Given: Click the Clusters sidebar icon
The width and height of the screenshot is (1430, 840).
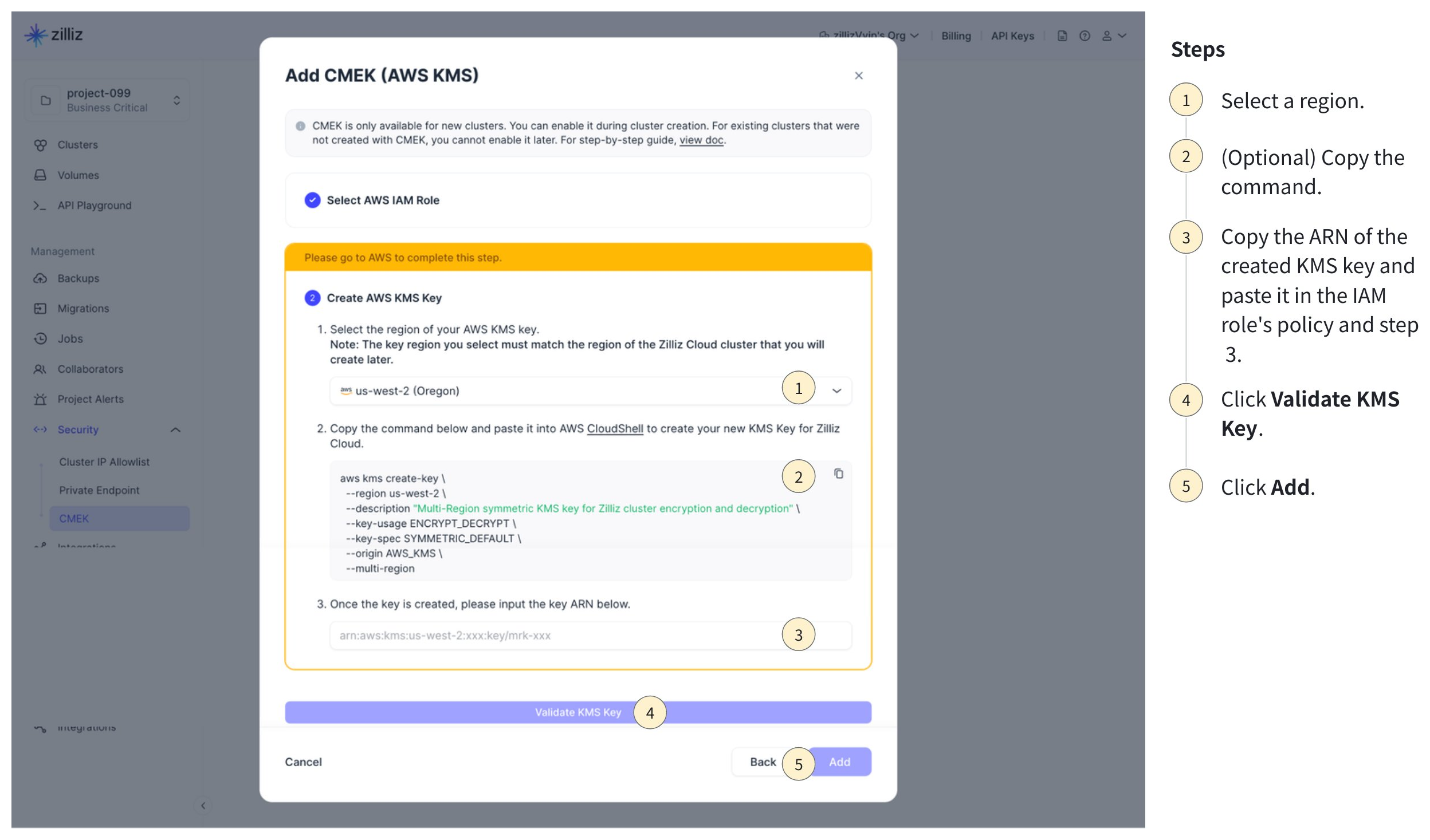Looking at the screenshot, I should [x=40, y=145].
